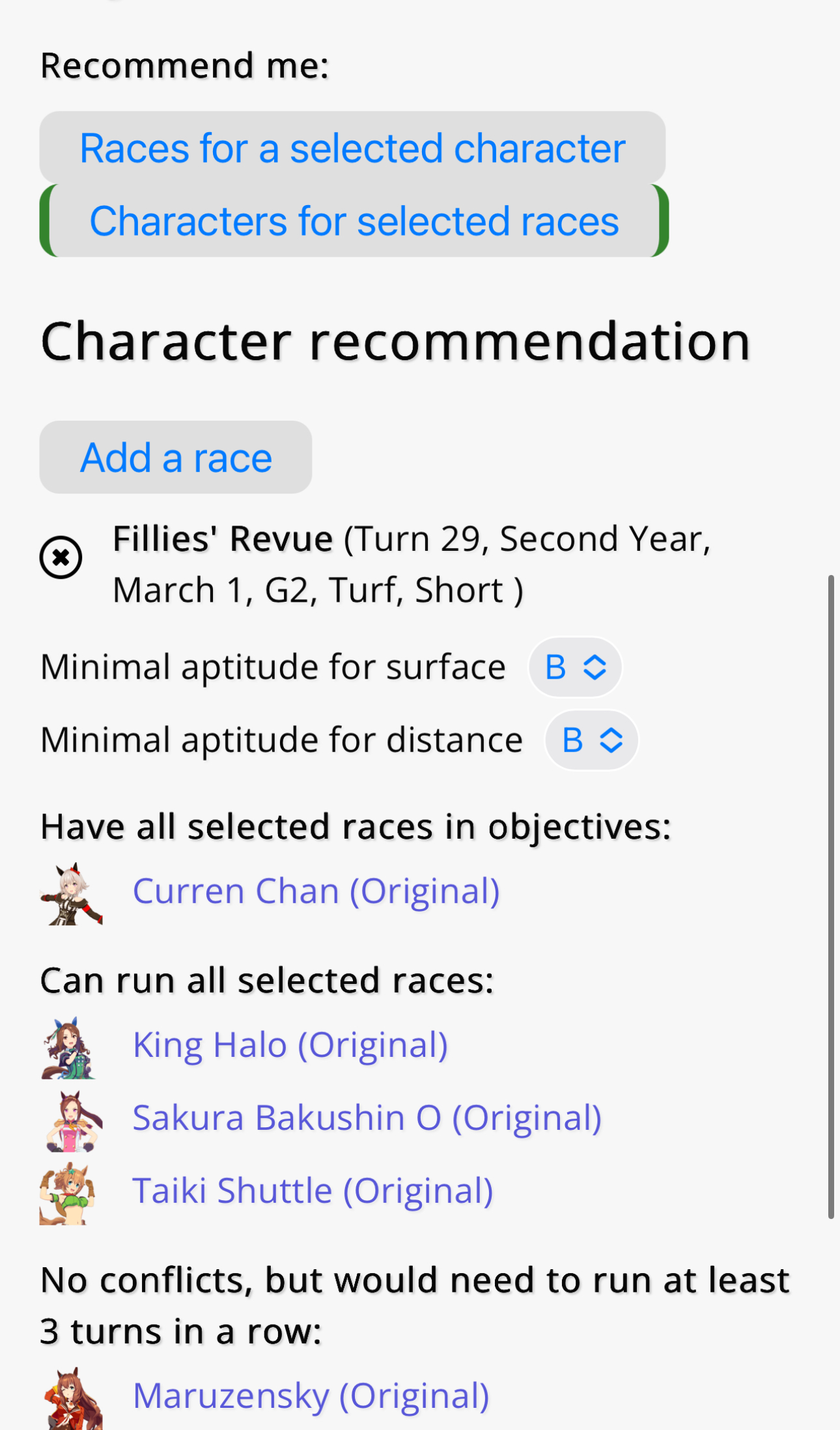
Task: Open Curren Chan (Original) link
Action: pos(316,891)
